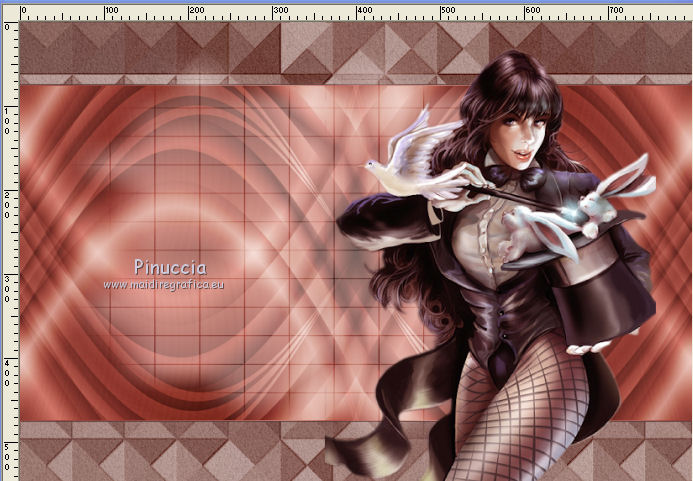Click the 500 mark on the horizontal ruler
This screenshot has width=693, height=481.
coord(448,10)
